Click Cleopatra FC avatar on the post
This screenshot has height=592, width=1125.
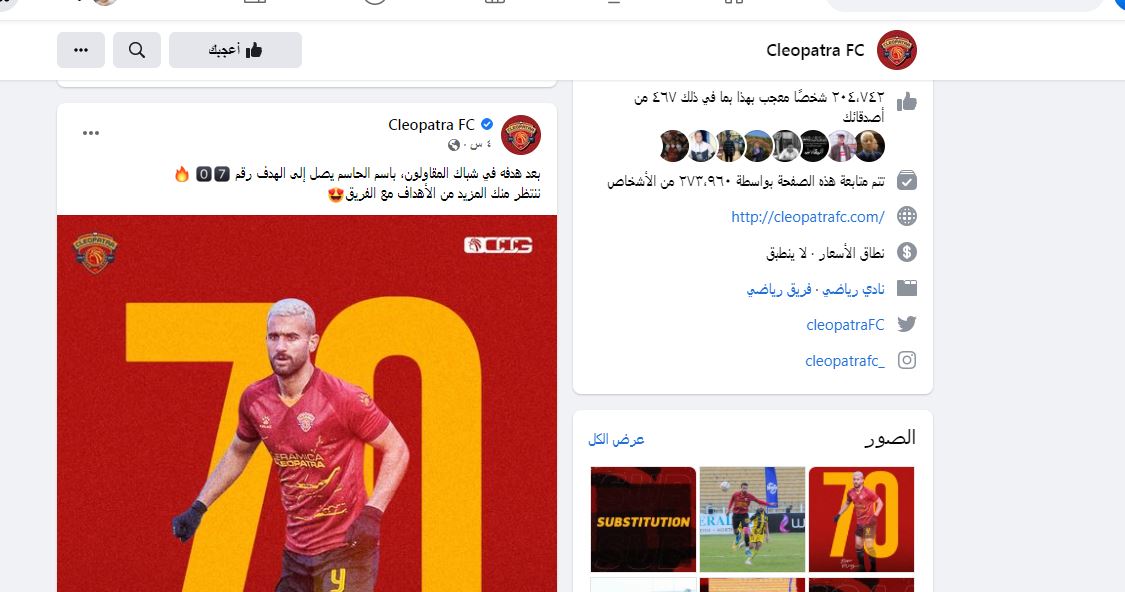tap(521, 135)
